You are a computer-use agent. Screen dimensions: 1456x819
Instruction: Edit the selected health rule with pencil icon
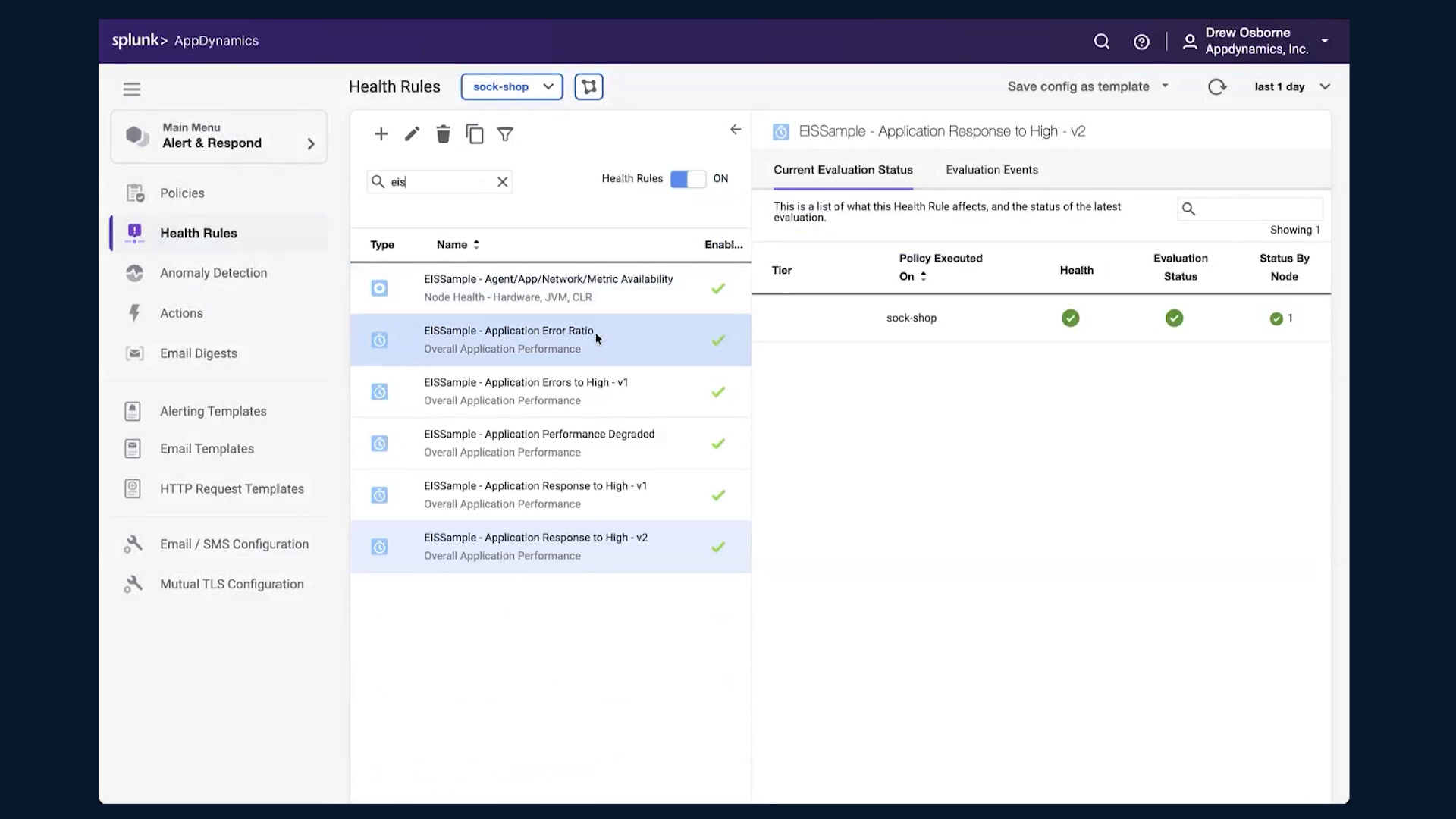pyautogui.click(x=412, y=134)
